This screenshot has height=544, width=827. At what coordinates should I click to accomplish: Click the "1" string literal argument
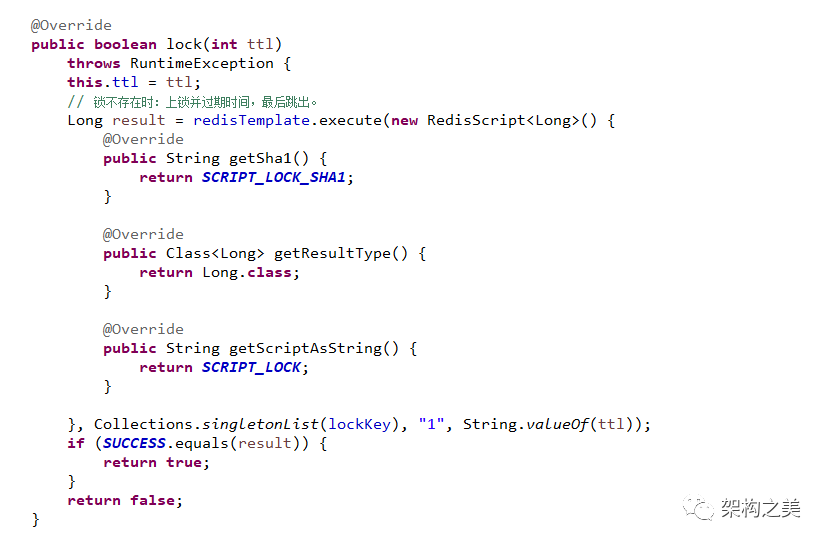pos(431,424)
